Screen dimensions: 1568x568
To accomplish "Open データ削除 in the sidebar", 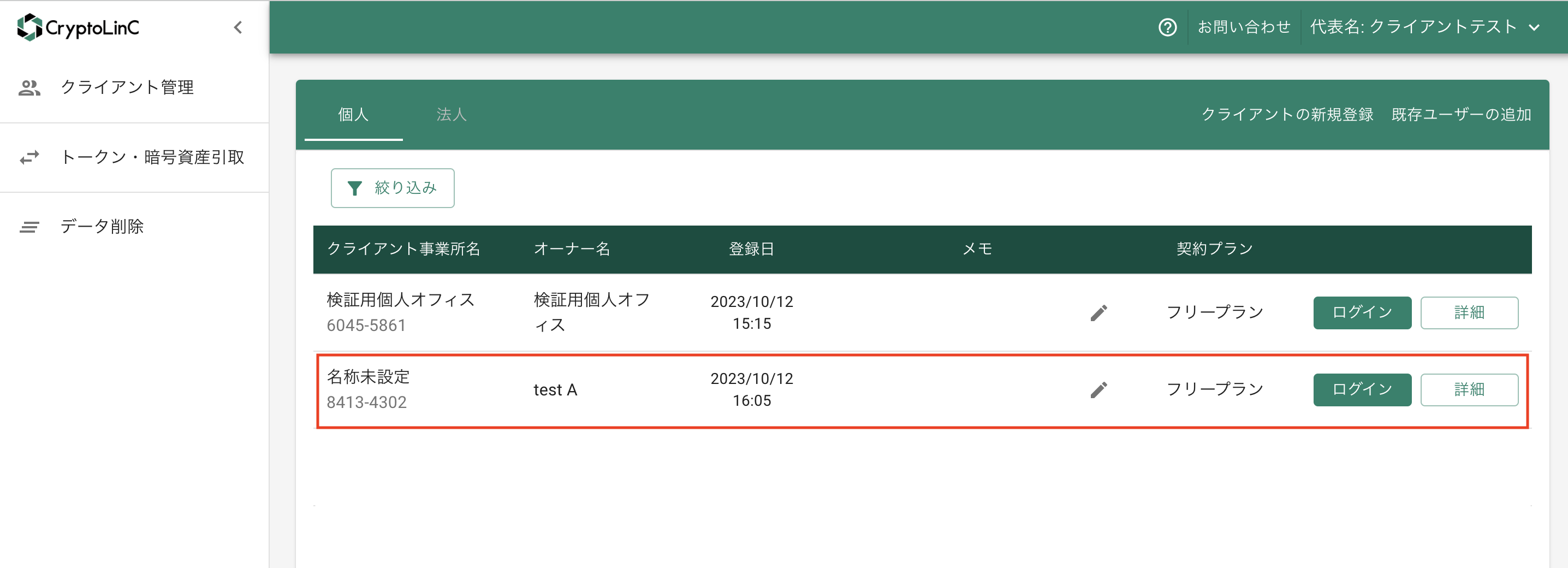I will point(102,227).
